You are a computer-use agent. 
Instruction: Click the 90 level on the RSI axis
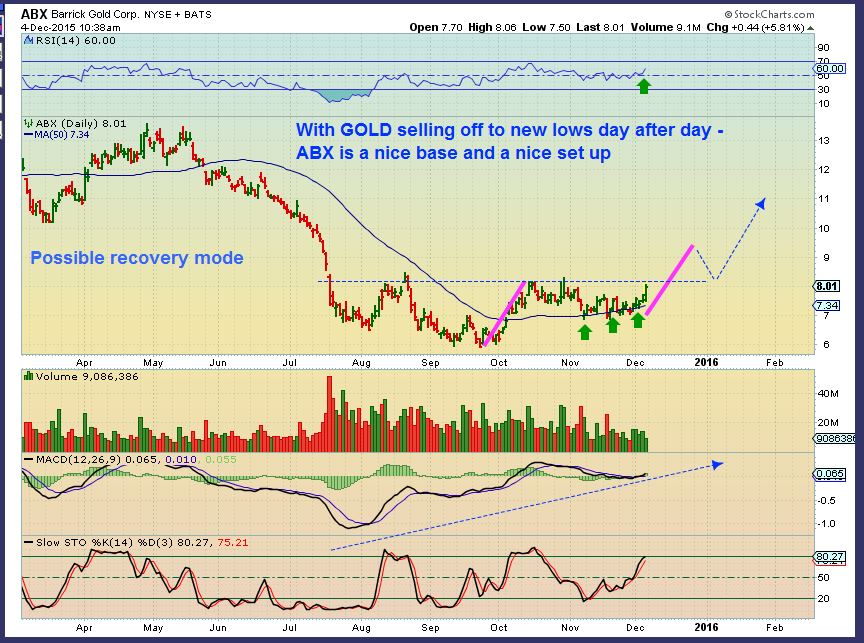tap(823, 48)
